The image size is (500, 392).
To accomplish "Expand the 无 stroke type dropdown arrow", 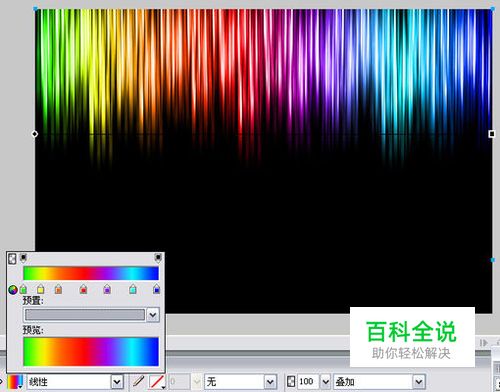I will [270, 382].
